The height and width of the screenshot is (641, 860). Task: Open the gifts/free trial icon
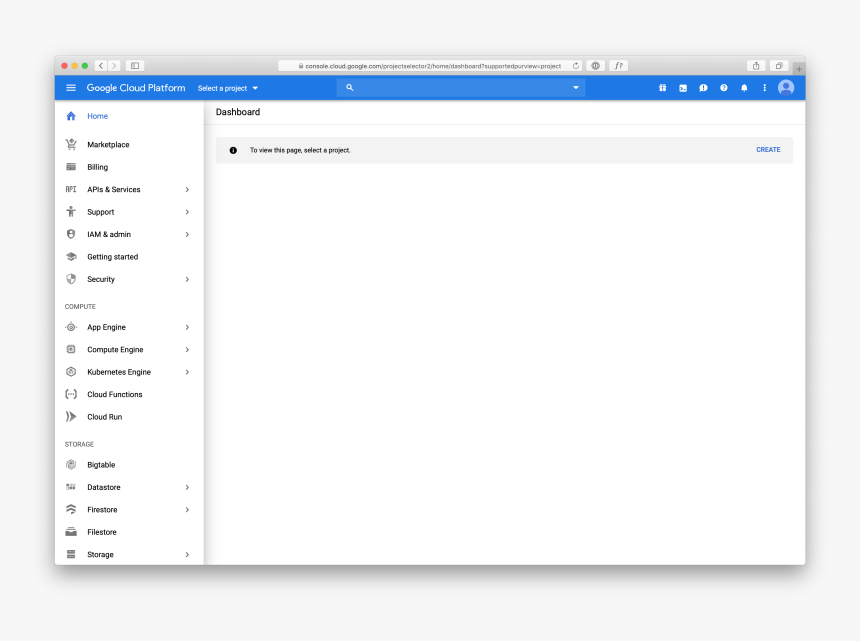tap(662, 88)
